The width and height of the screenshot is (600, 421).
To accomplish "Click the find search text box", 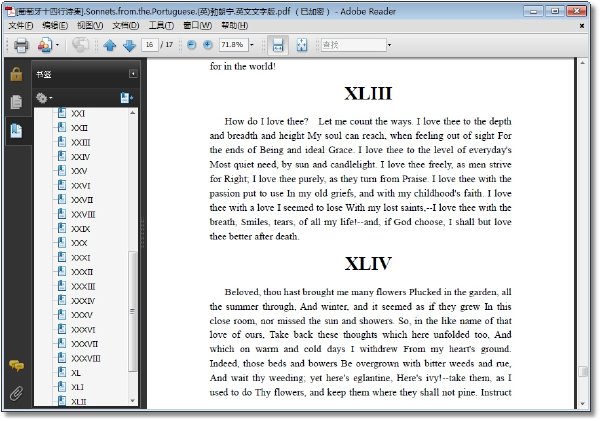I will [353, 45].
